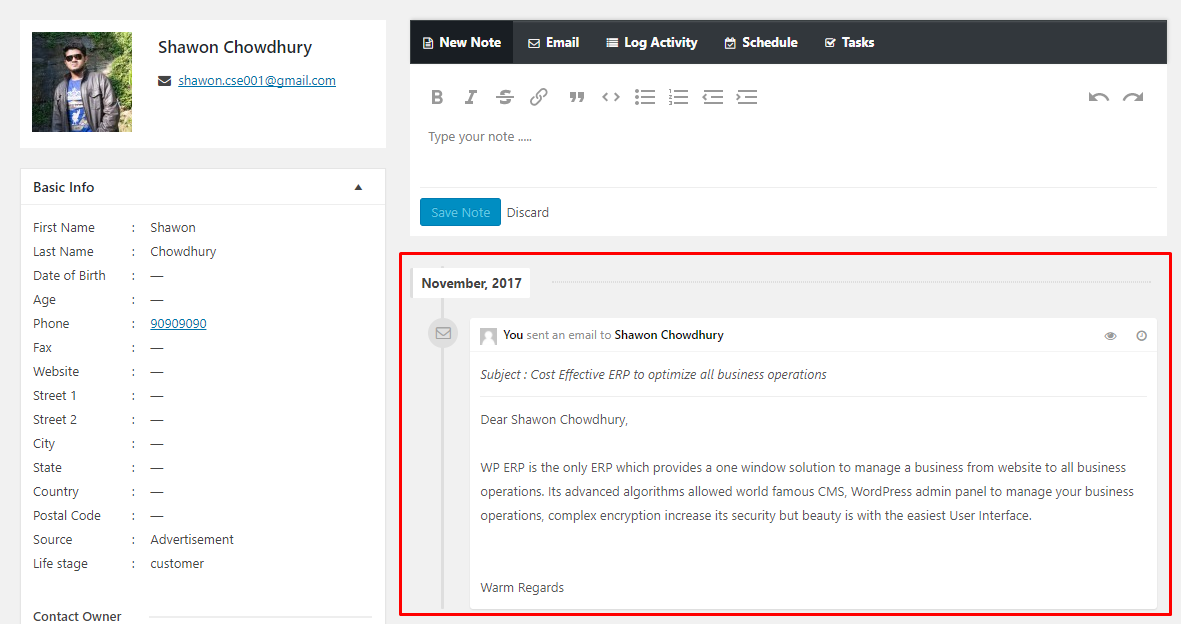The image size is (1181, 624).
Task: Create a bulleted list in note
Action: point(645,97)
